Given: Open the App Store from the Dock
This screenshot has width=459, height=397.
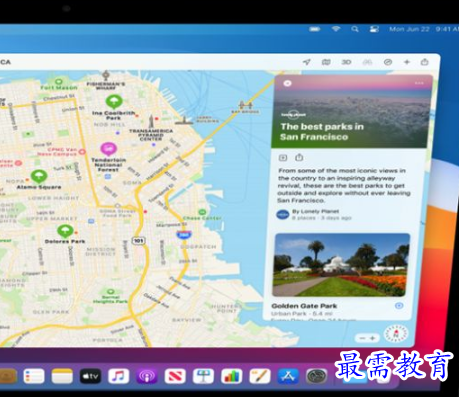Looking at the screenshot, I should (x=288, y=376).
